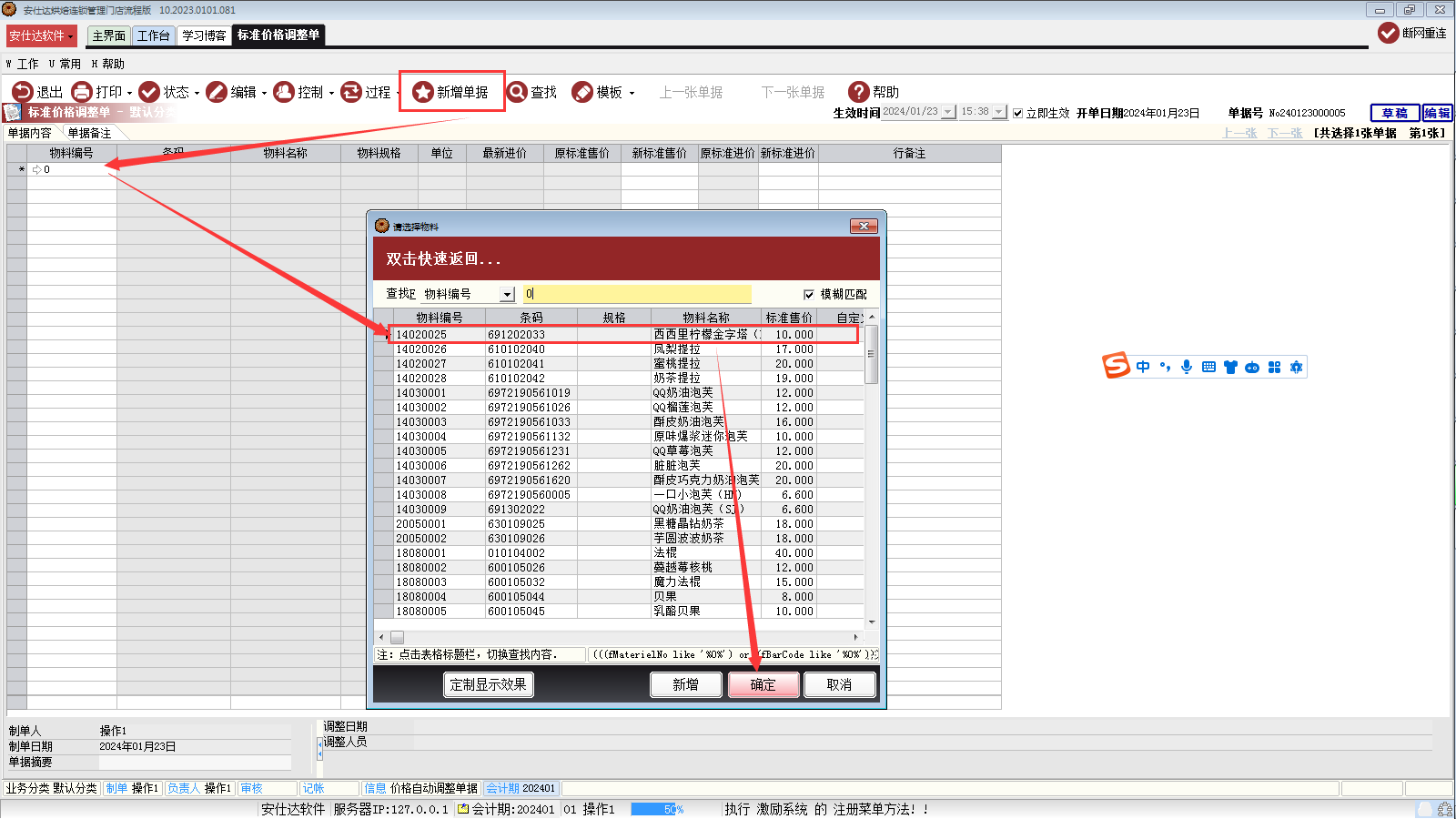1456x819 pixels.
Task: Open the 帮助 menu in menu bar
Action: pyautogui.click(x=108, y=64)
